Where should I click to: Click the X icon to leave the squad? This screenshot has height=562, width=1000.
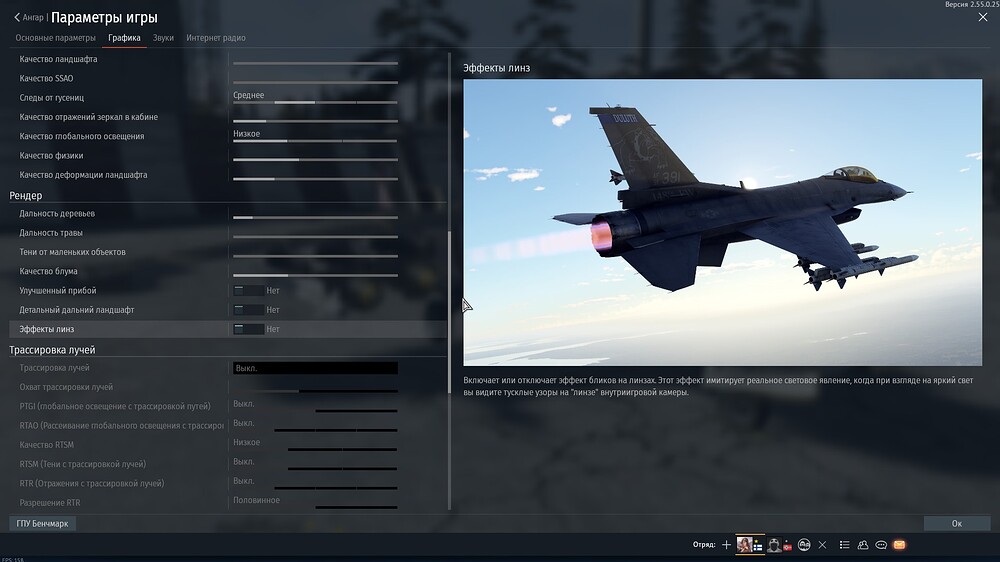[822, 545]
